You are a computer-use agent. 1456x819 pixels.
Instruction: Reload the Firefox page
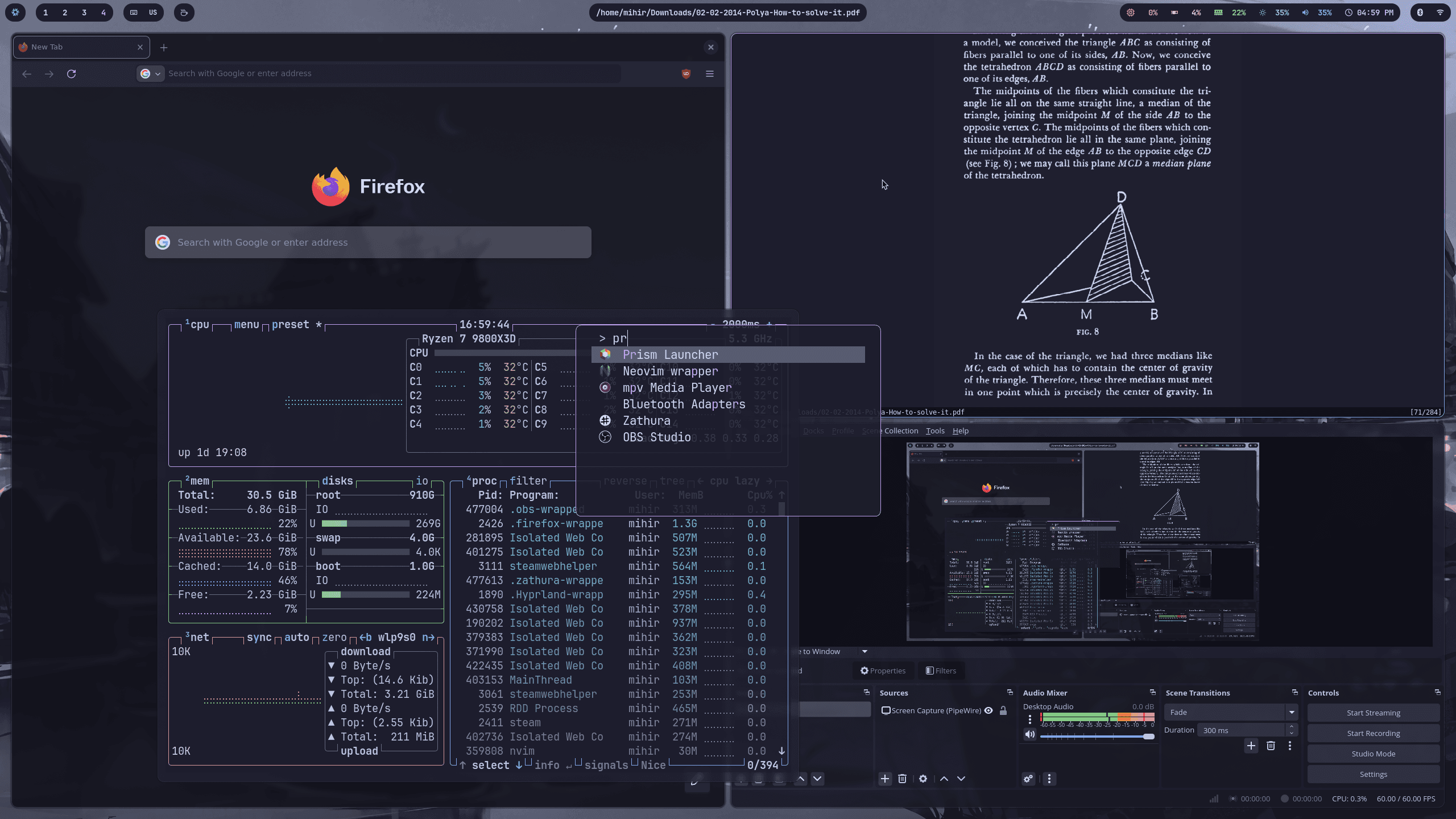click(72, 74)
